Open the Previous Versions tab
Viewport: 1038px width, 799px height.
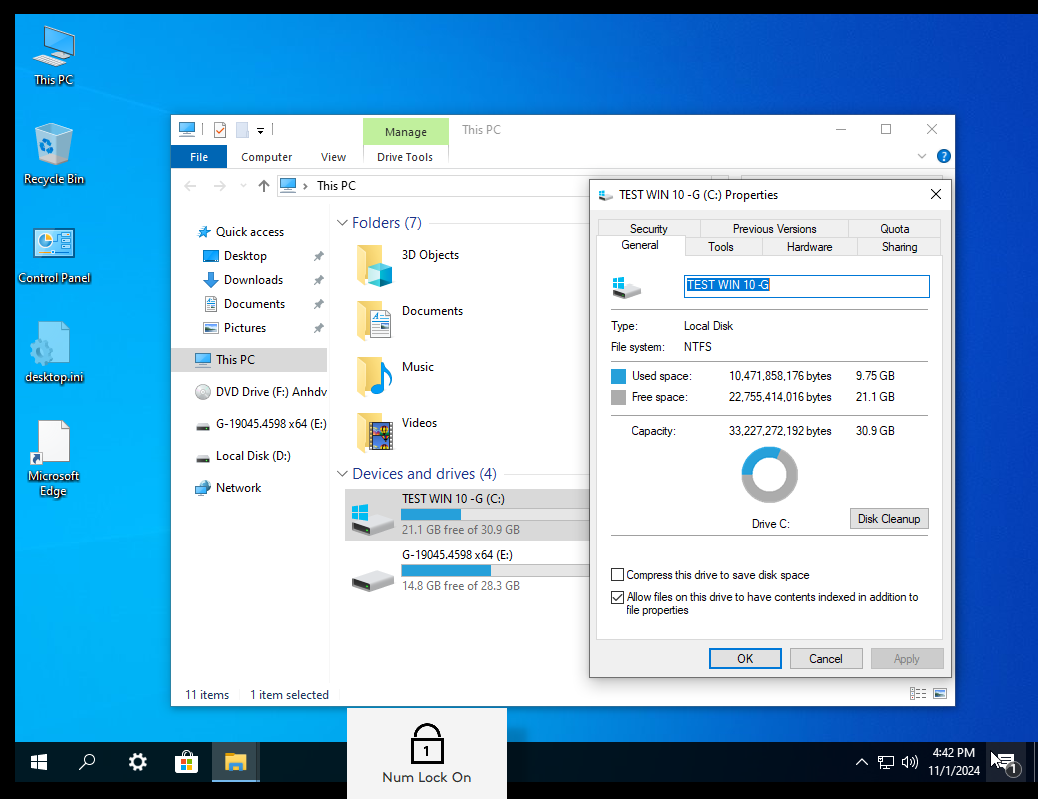pos(775,228)
